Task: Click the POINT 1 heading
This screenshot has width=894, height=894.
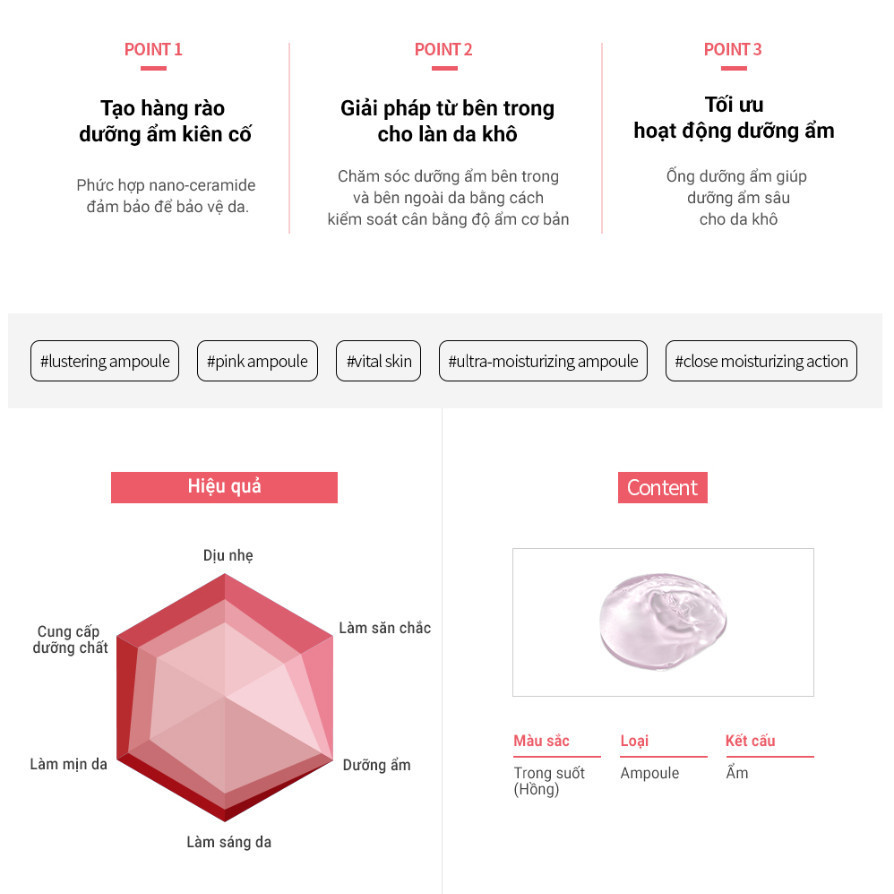Action: (153, 49)
